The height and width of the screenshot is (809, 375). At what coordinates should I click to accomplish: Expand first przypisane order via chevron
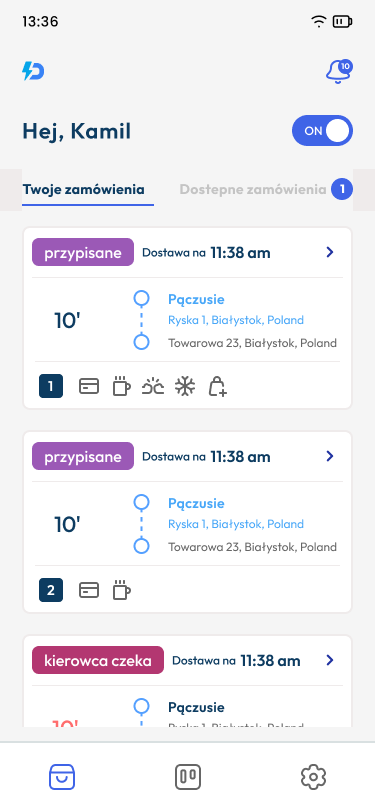coord(330,252)
